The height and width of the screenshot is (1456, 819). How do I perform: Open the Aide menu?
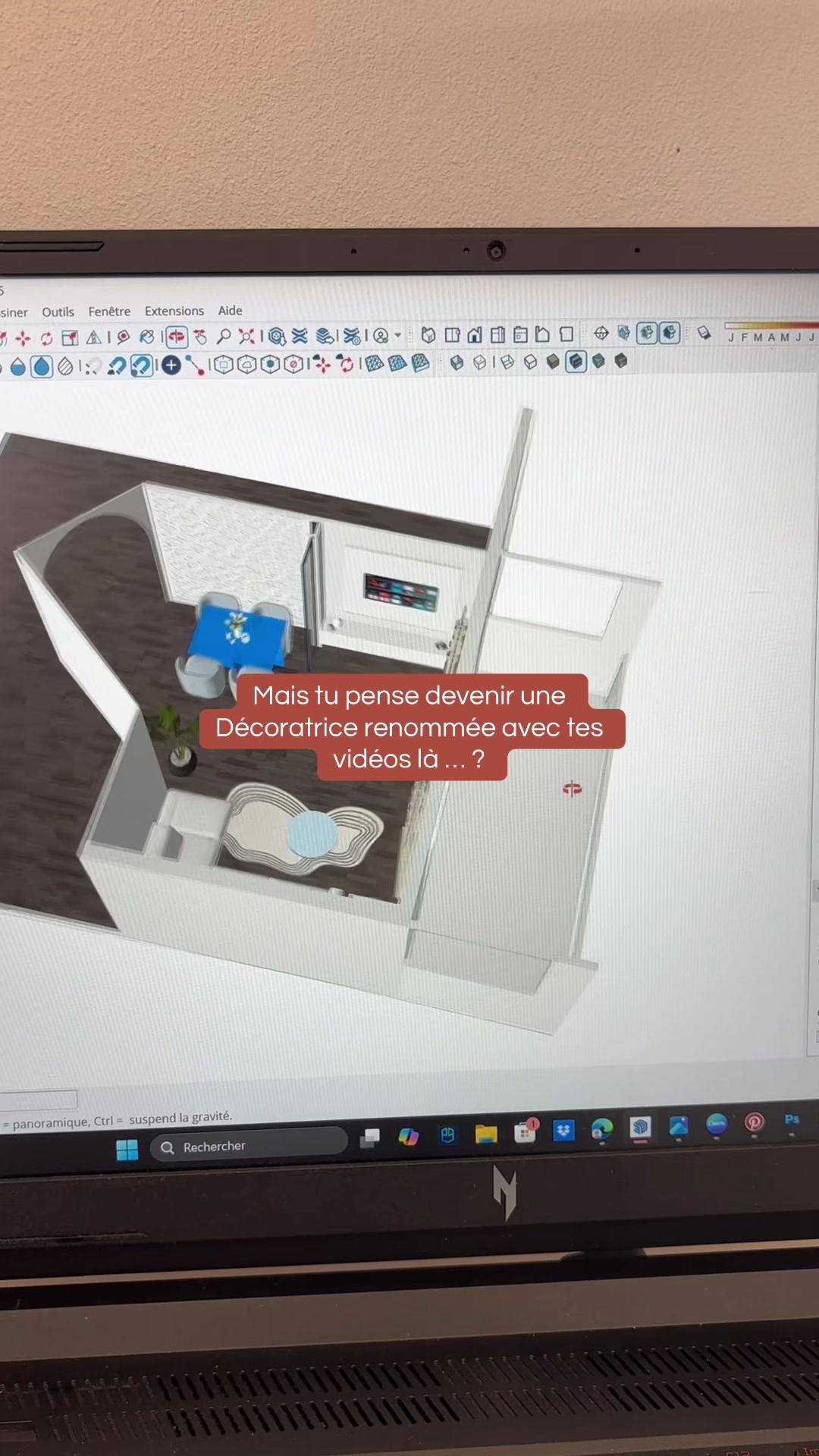(231, 310)
